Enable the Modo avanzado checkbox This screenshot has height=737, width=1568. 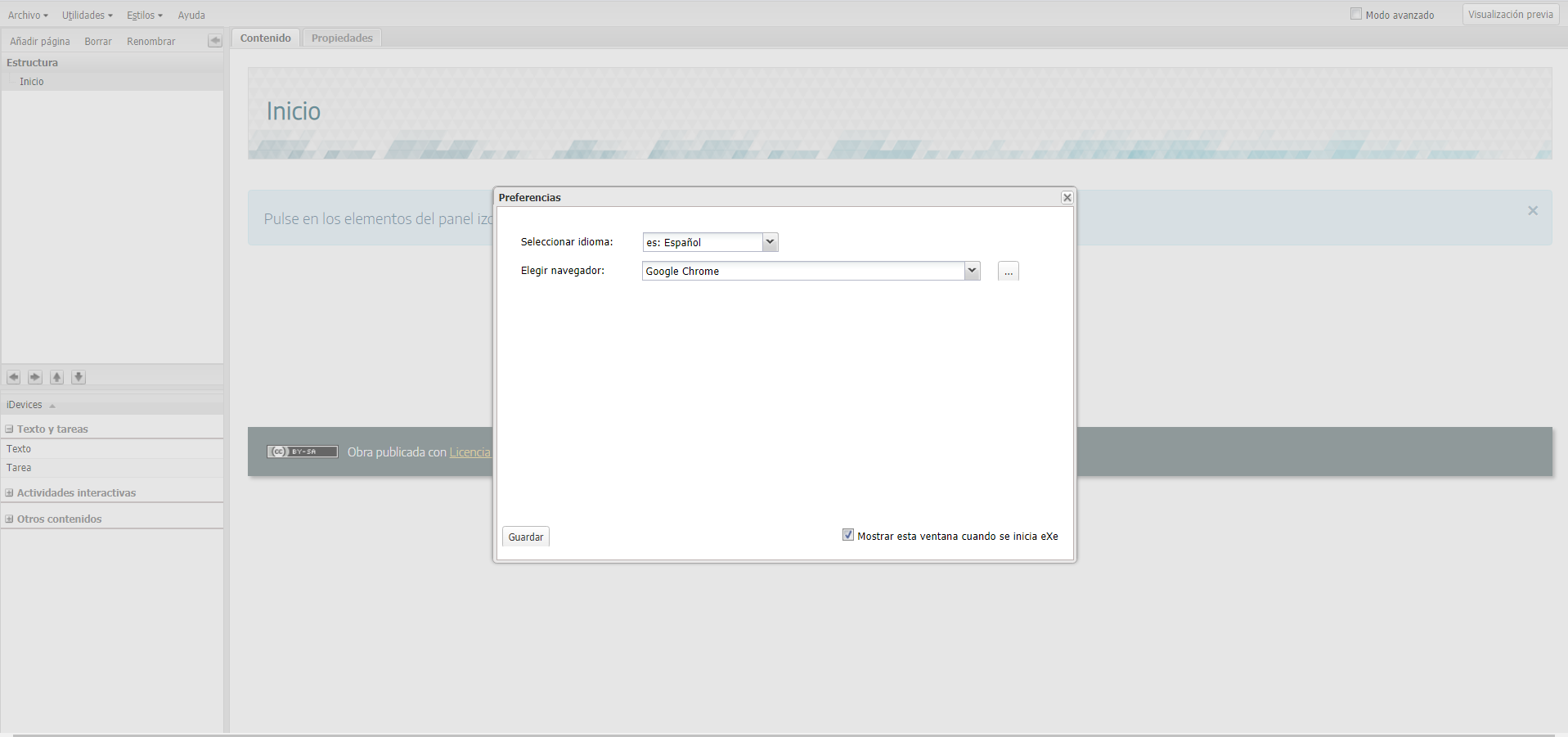coord(1355,14)
